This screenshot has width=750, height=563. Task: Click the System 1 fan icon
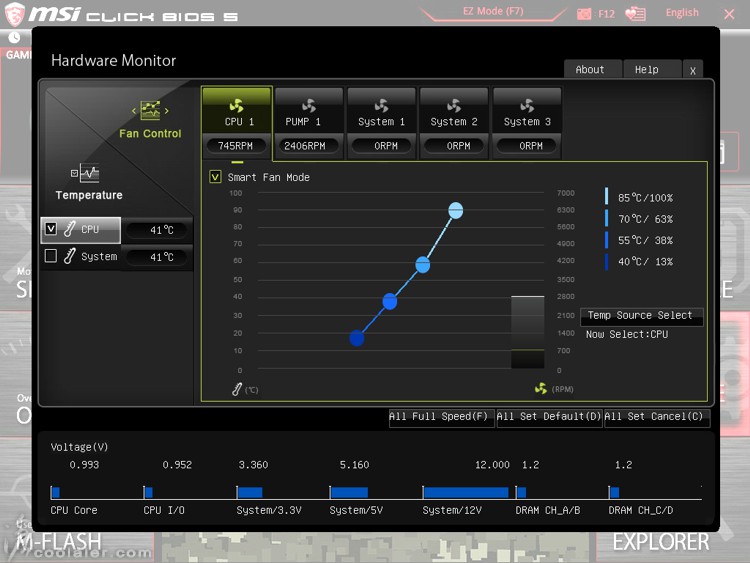tap(381, 105)
